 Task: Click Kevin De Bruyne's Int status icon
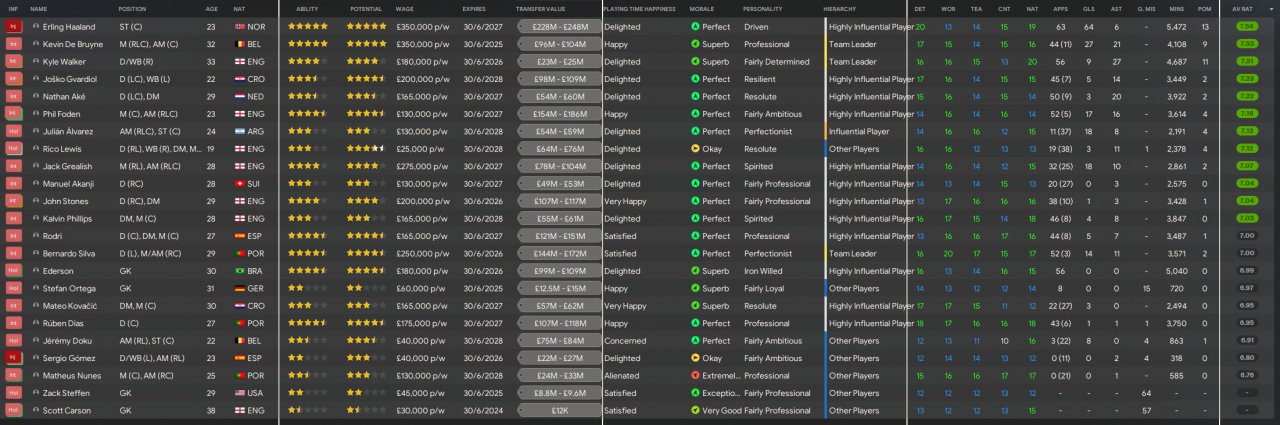[x=14, y=44]
